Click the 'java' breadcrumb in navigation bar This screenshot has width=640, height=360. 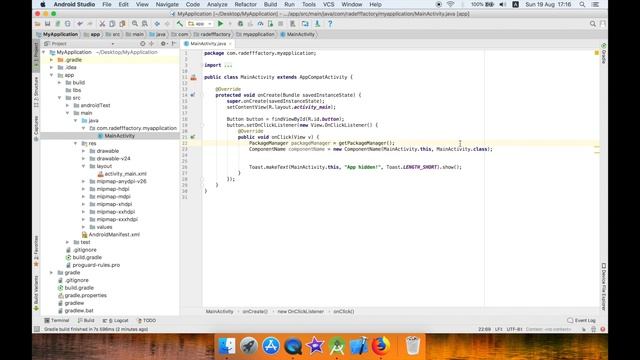(x=158, y=34)
